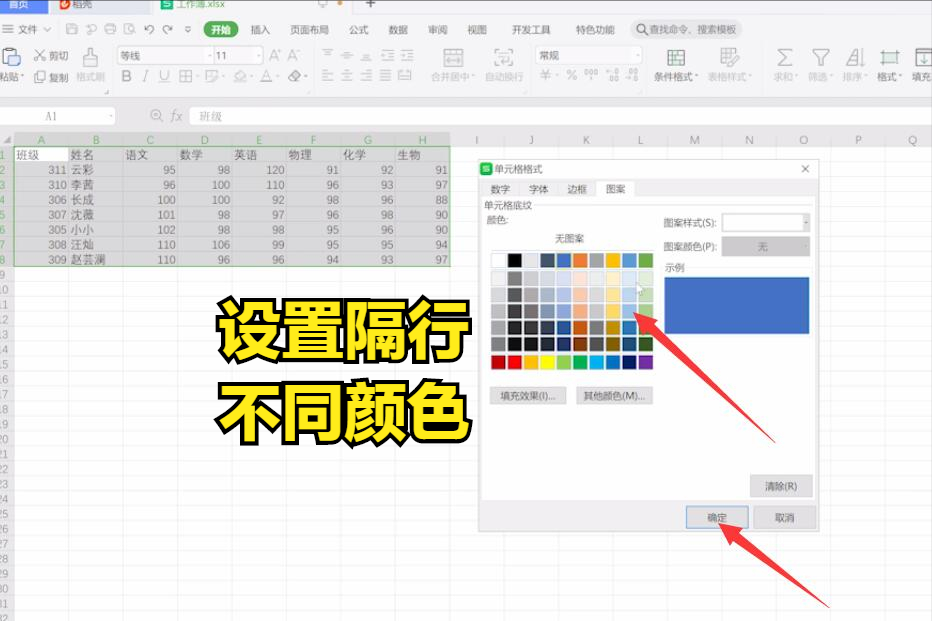The width and height of the screenshot is (932, 621).
Task: Click the new tab plus button
Action: (x=370, y=4)
